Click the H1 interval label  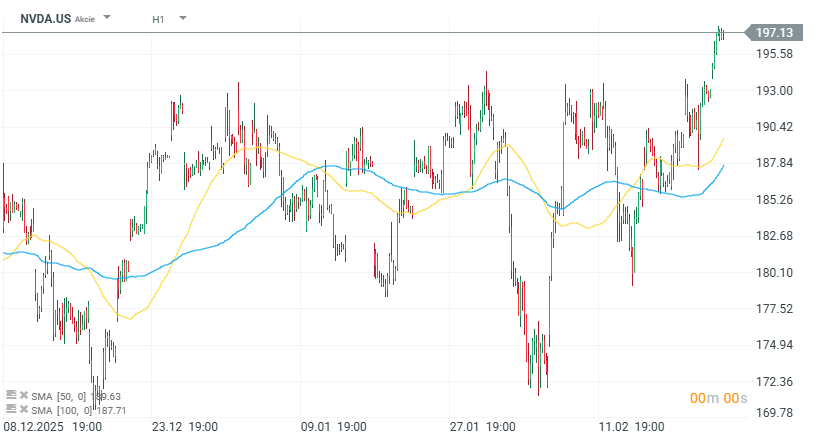coord(158,19)
